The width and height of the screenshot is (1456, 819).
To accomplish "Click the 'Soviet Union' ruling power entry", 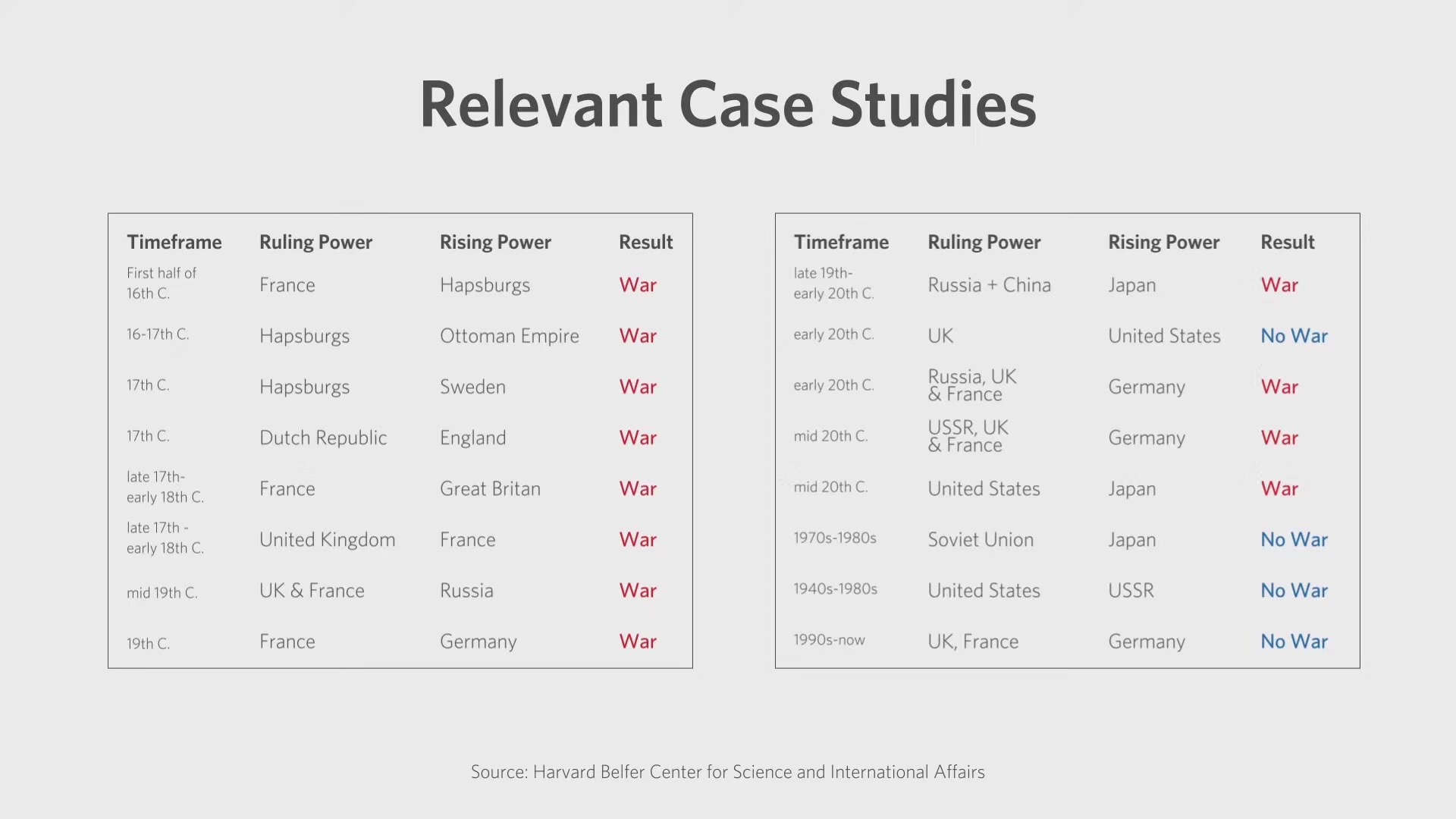I will 981,539.
